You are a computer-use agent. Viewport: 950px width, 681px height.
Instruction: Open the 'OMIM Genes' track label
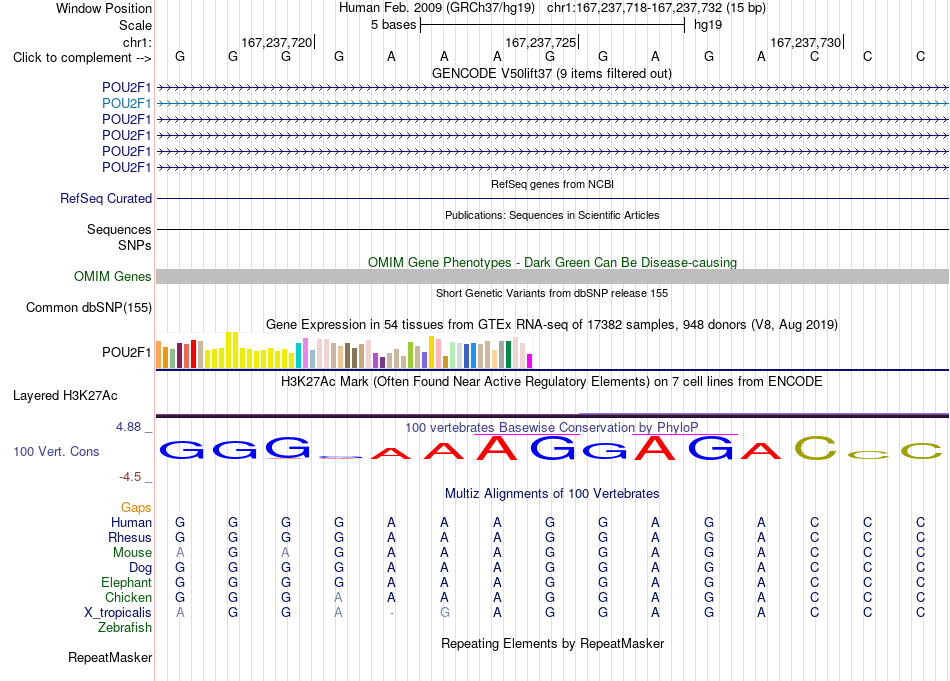pos(112,276)
